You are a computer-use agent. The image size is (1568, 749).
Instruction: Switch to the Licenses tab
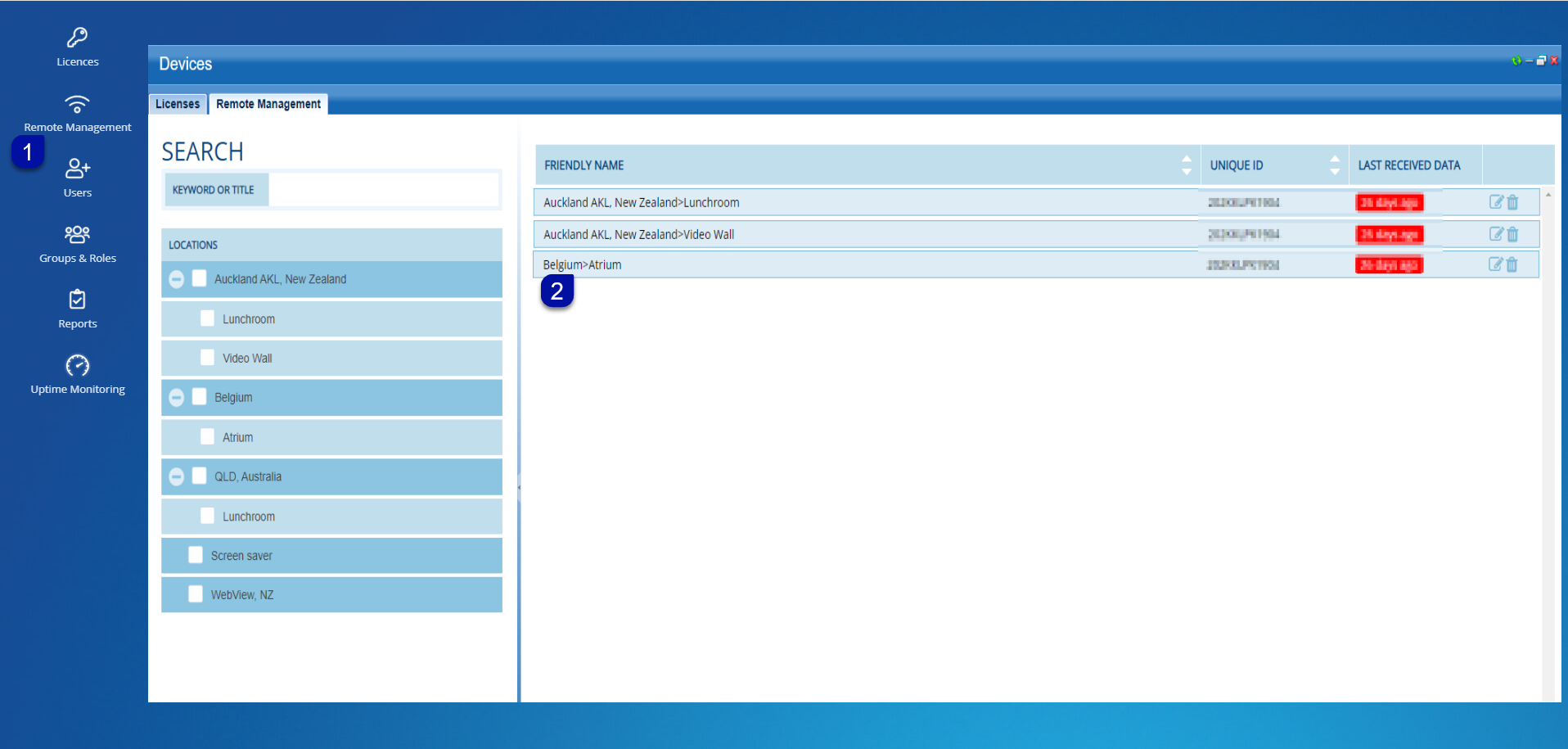point(178,104)
